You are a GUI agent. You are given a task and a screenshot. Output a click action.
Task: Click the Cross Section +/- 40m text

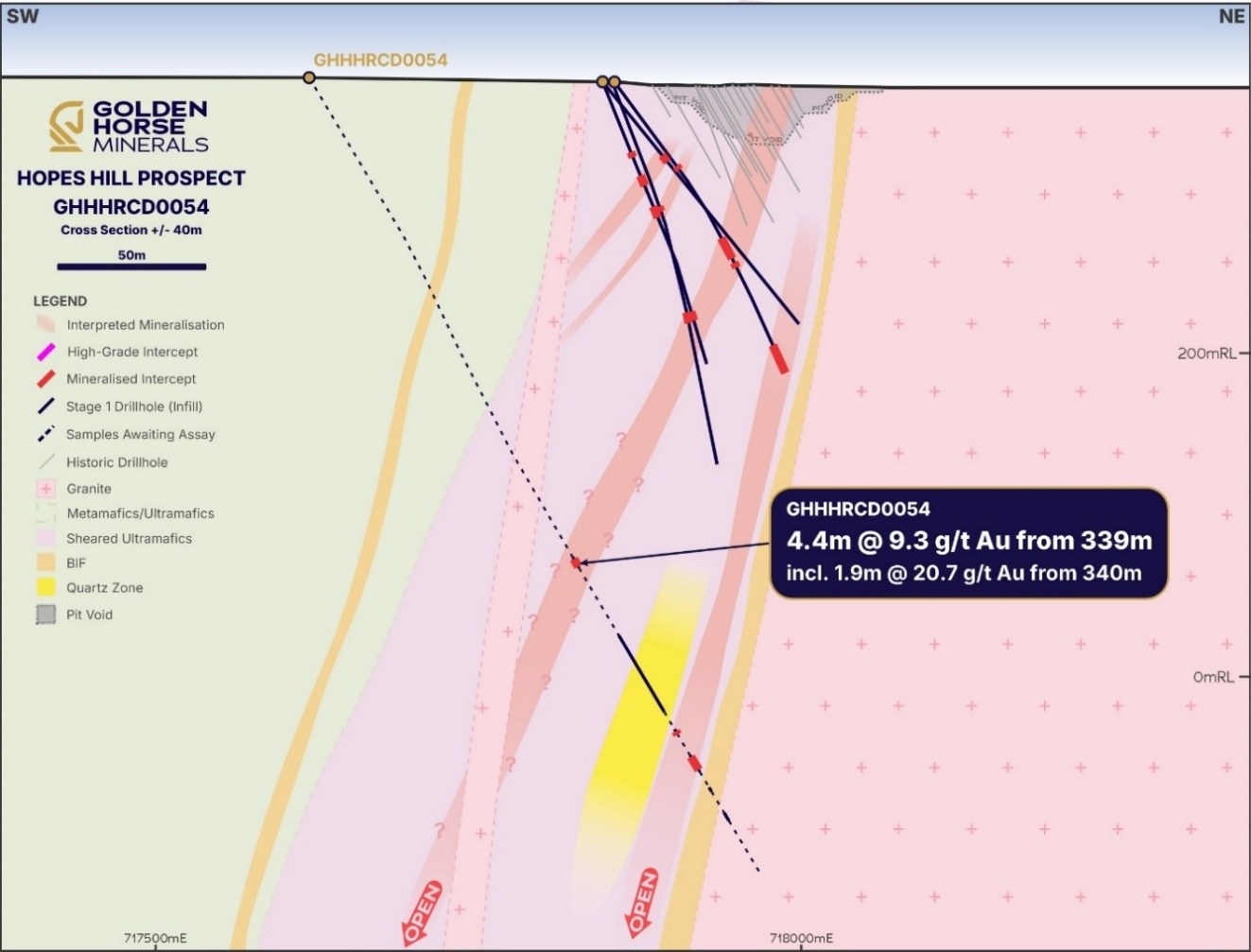(x=131, y=230)
